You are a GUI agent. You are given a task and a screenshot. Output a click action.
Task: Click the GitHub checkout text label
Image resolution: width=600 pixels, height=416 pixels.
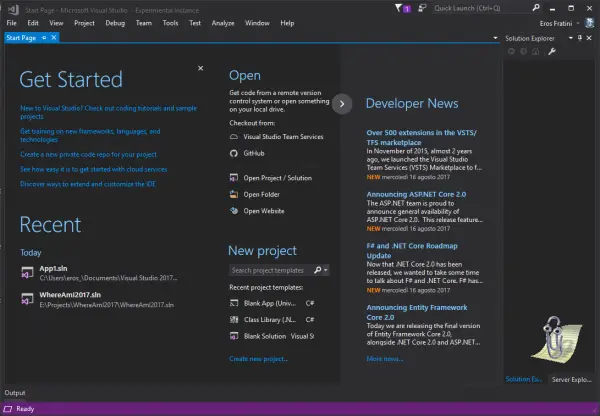coord(254,153)
